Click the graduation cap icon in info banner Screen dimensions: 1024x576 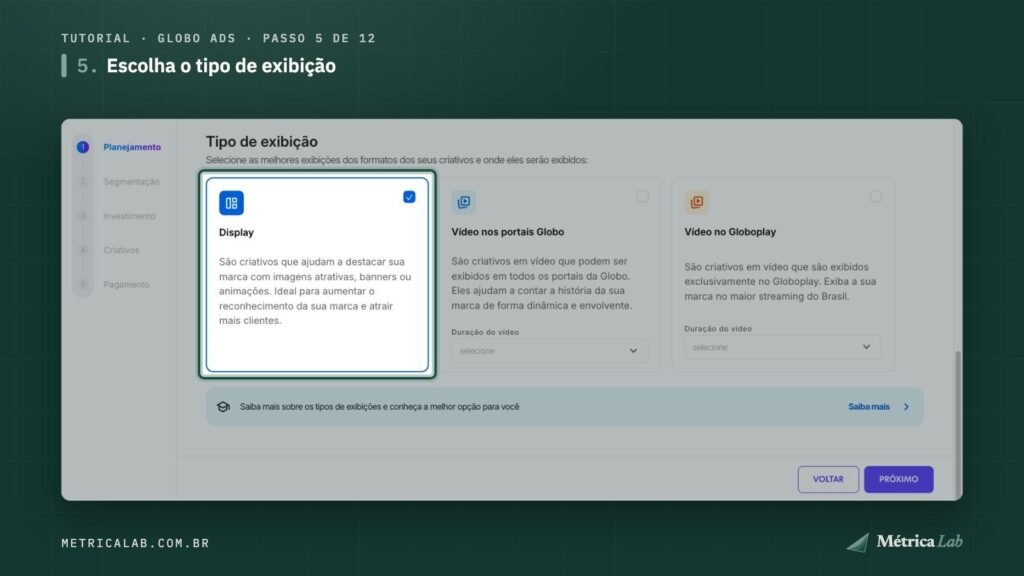pyautogui.click(x=223, y=407)
